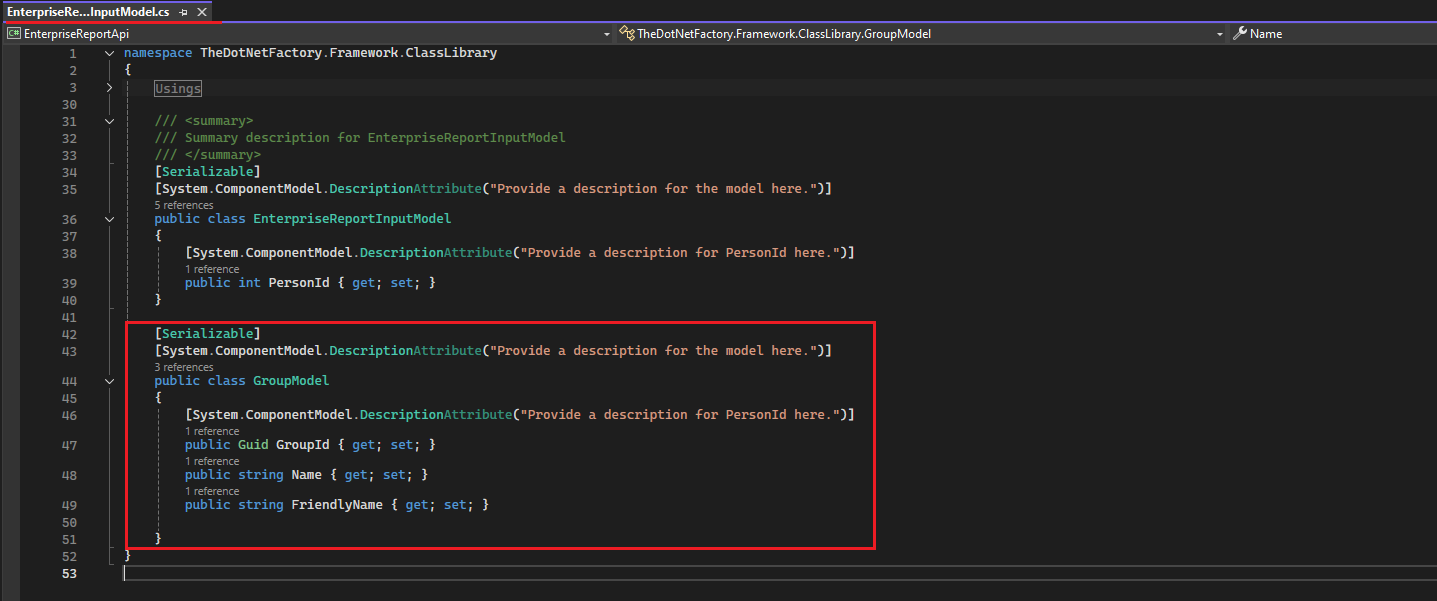1437x601 pixels.
Task: Collapse the namespace block at line 1
Action: [110, 53]
